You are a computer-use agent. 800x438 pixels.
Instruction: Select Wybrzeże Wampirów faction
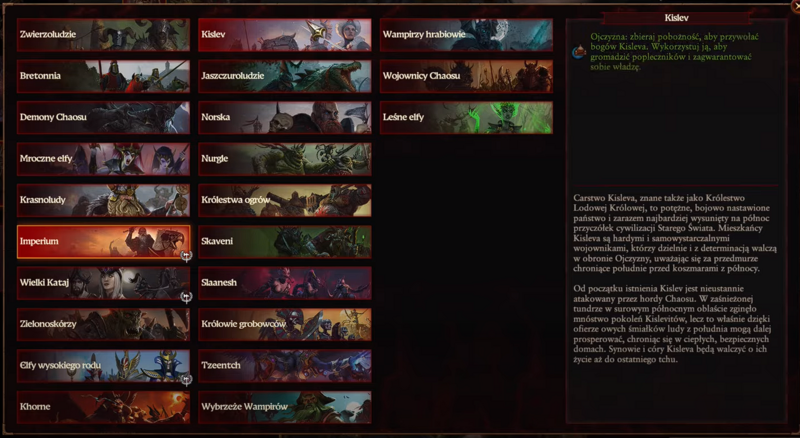click(285, 407)
